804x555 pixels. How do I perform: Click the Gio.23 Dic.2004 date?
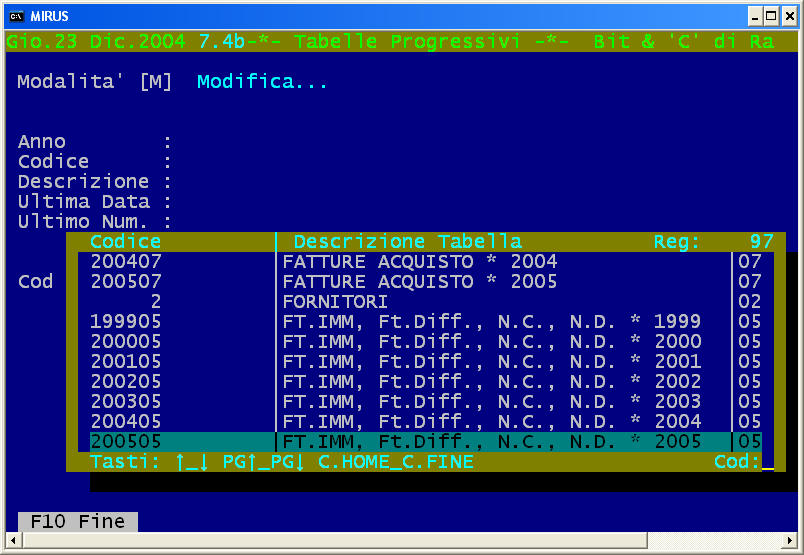(x=96, y=41)
